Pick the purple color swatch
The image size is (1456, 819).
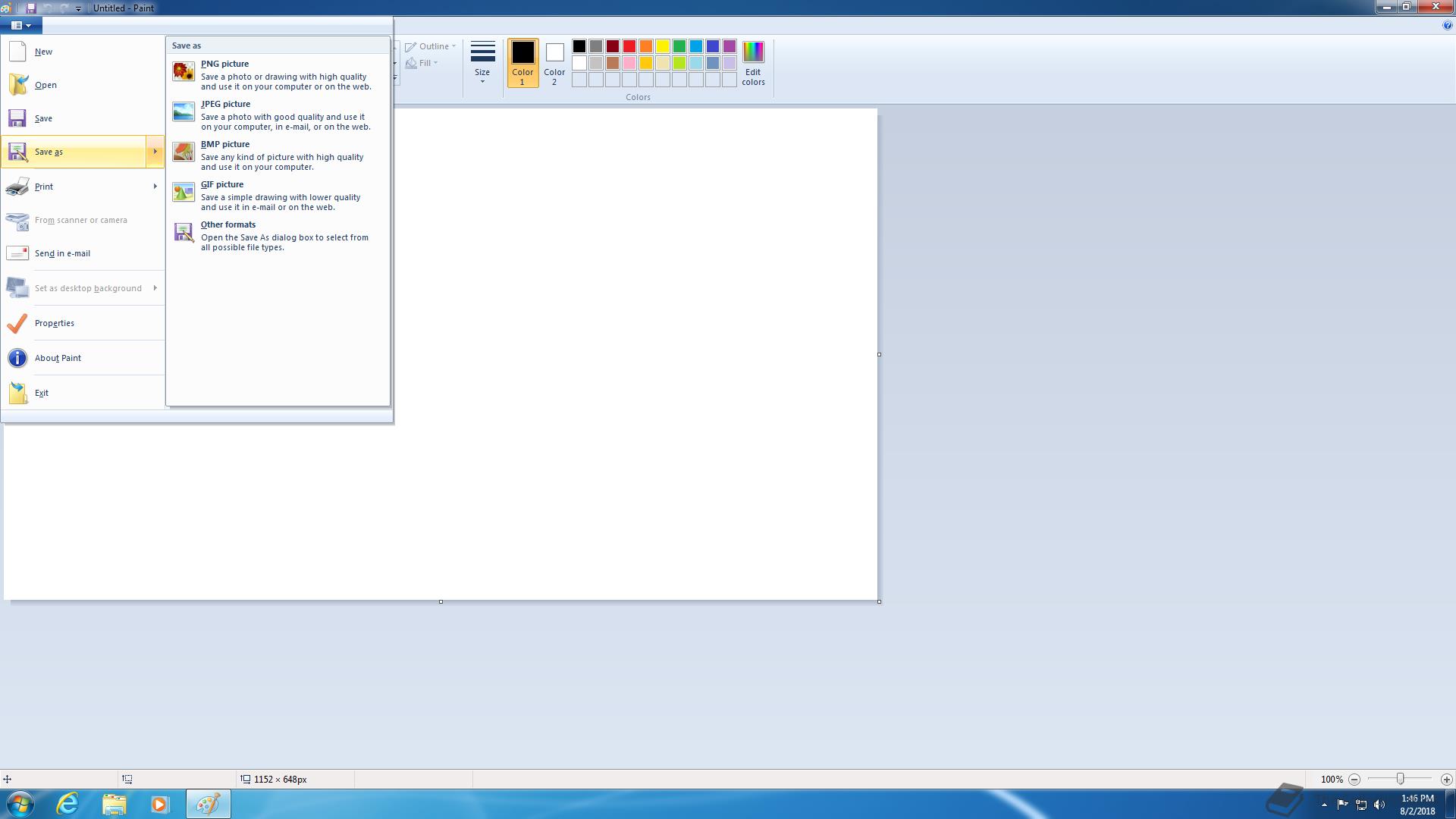730,46
